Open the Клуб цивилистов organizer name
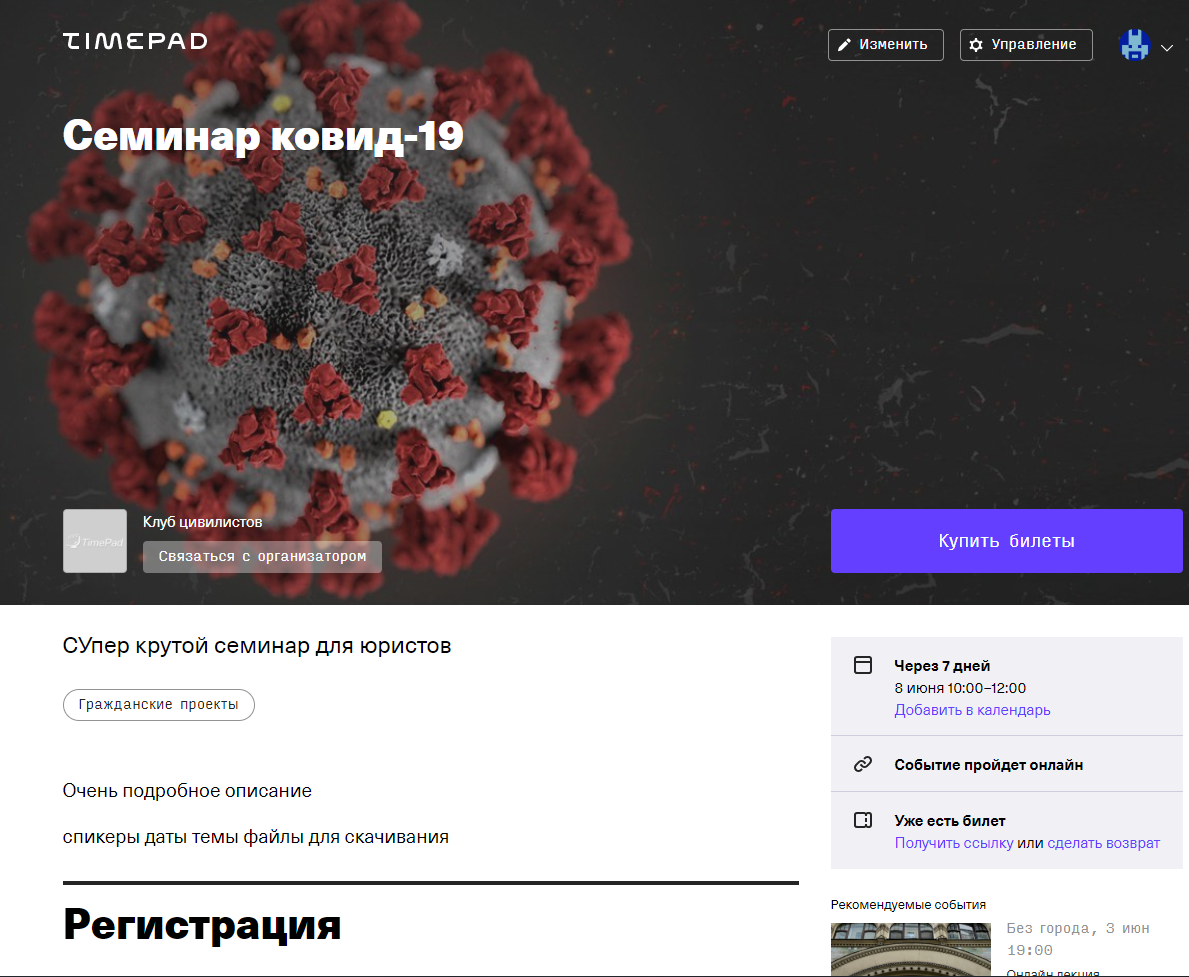Image resolution: width=1189 pixels, height=977 pixels. (x=202, y=522)
